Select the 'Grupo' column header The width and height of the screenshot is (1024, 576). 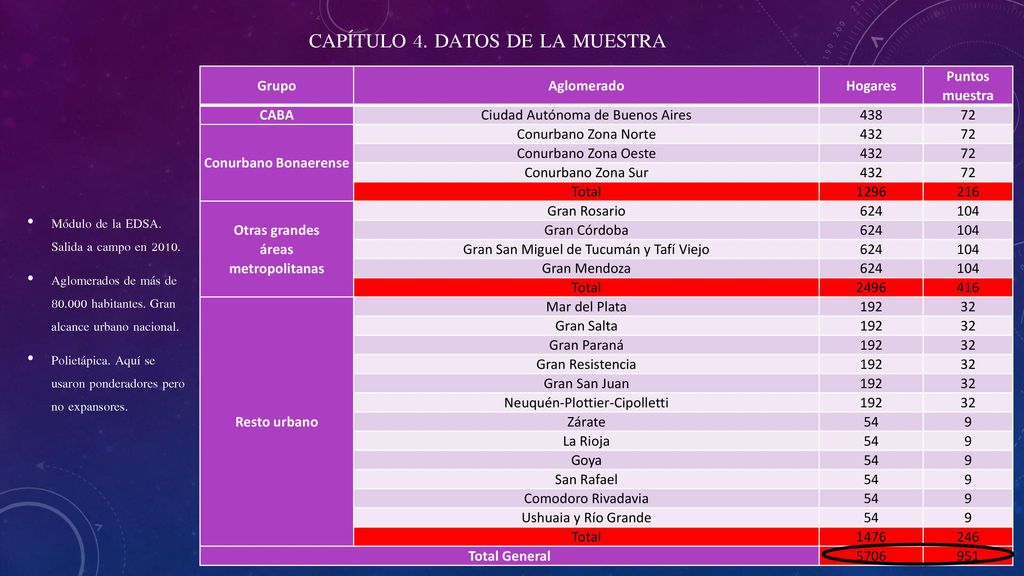[x=276, y=86]
